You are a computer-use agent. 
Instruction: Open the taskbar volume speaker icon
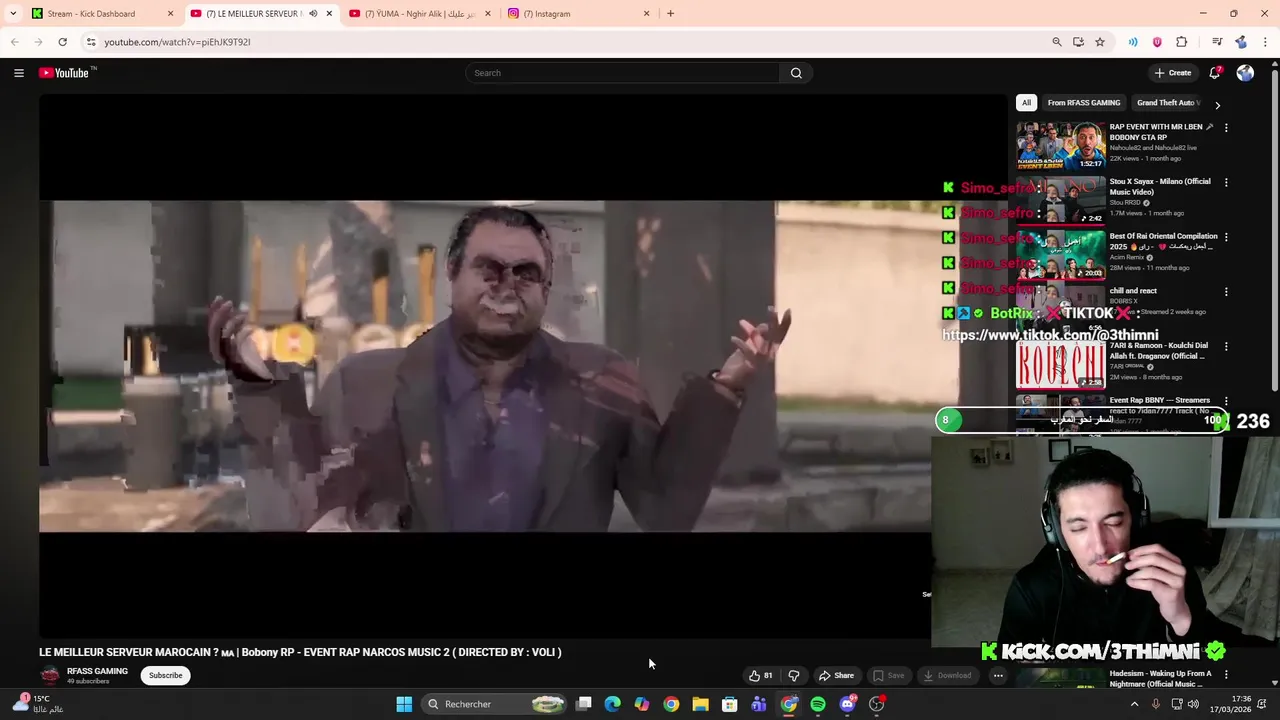tap(1193, 704)
